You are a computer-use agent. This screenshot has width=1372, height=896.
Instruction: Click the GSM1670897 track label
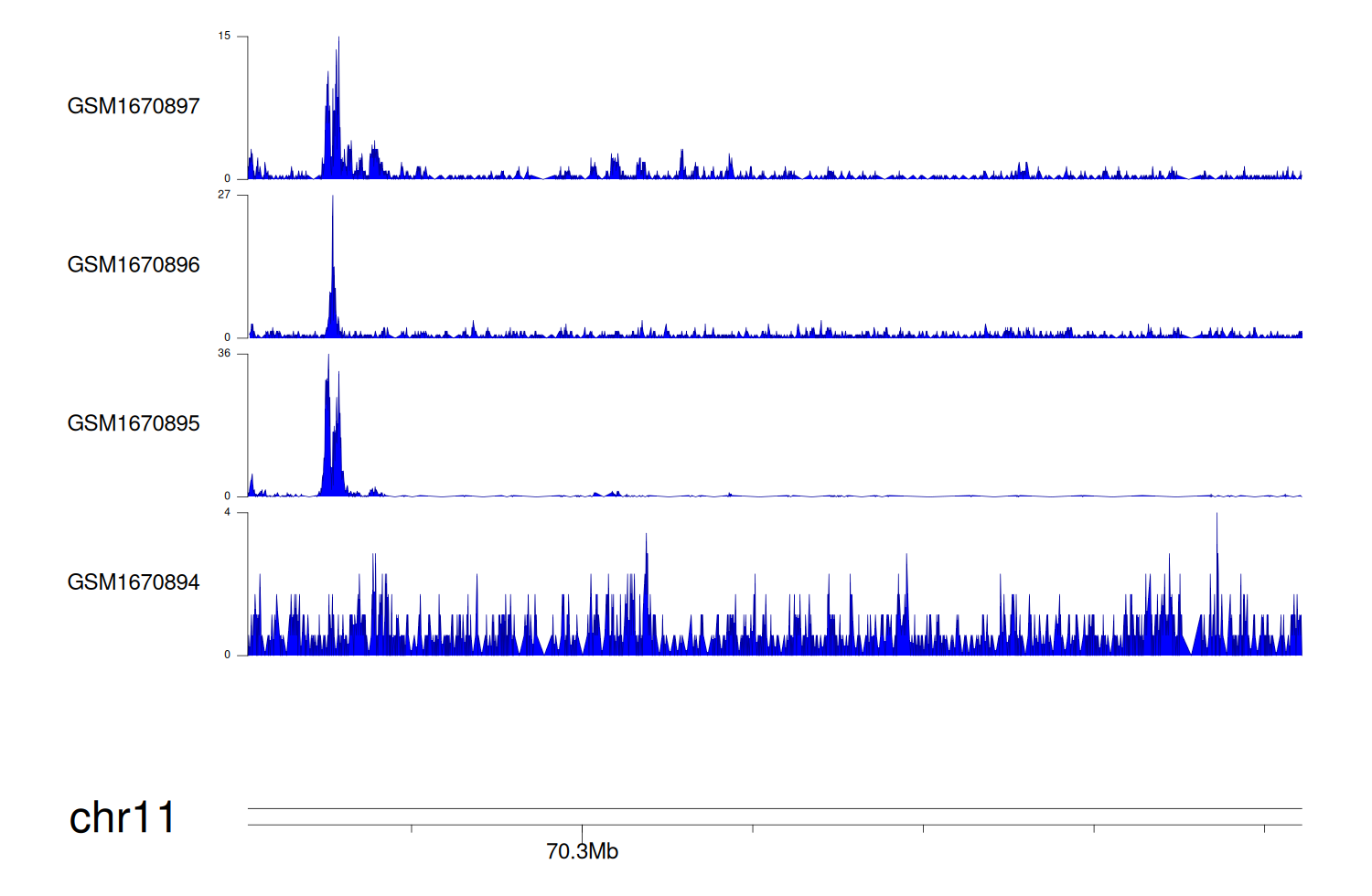(134, 106)
